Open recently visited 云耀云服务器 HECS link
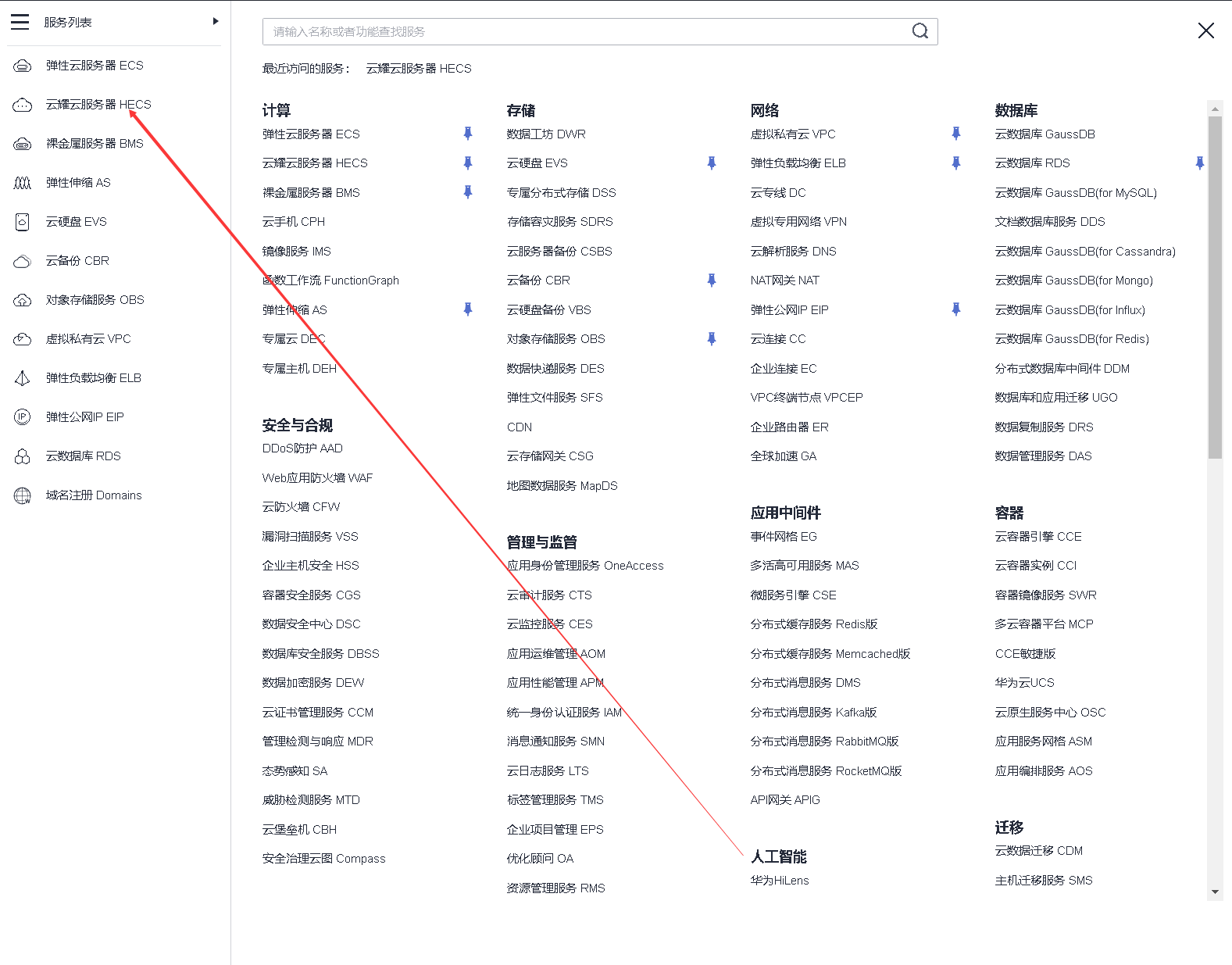1232x965 pixels. (419, 69)
